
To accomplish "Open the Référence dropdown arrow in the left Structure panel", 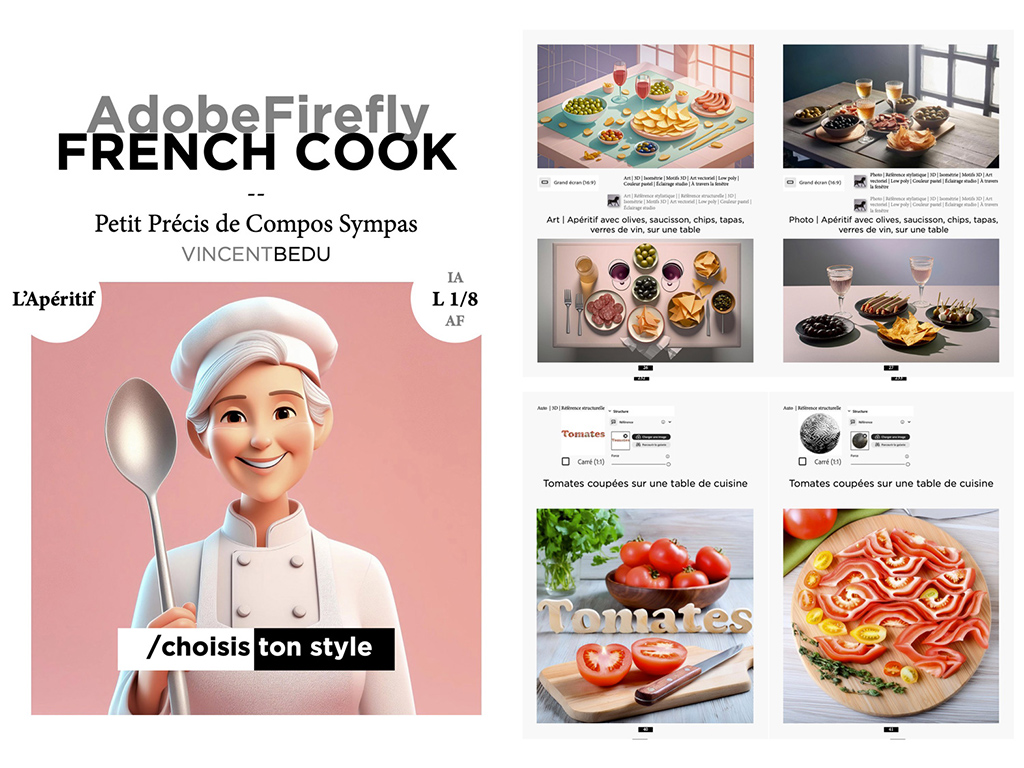I will (x=670, y=422).
